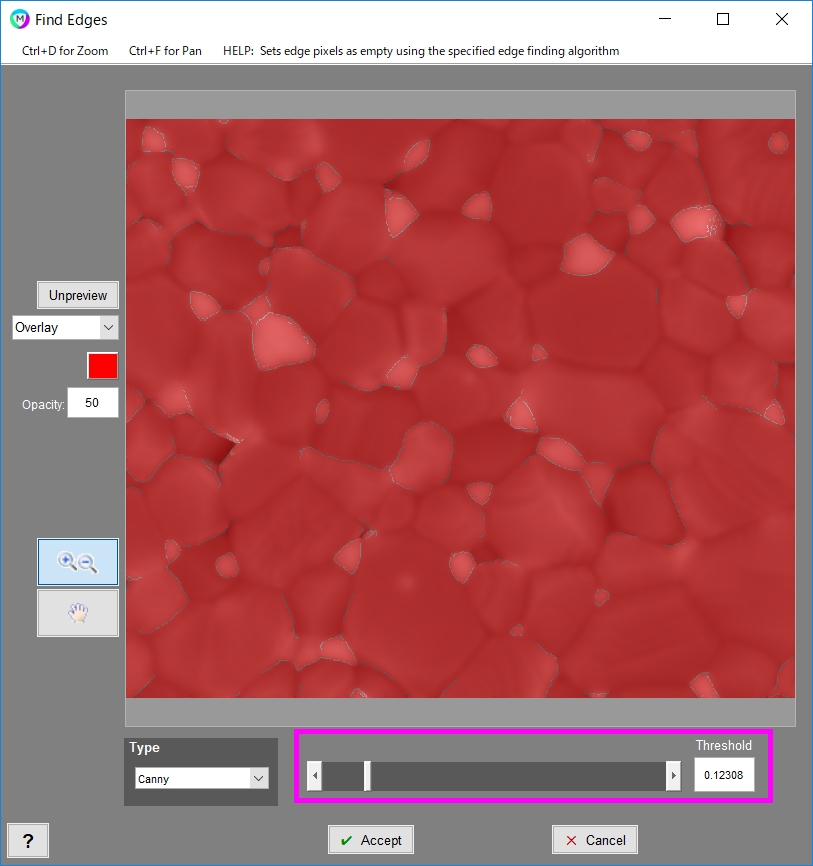Open the red overlay color swatch
Screen dimensions: 813x866
pyautogui.click(x=103, y=366)
